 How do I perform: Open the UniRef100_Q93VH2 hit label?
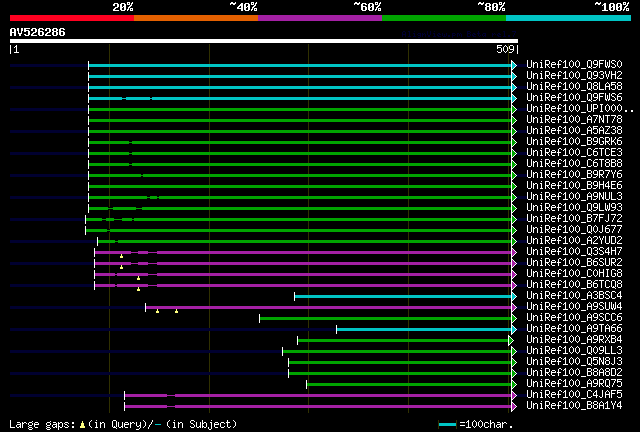(x=574, y=76)
